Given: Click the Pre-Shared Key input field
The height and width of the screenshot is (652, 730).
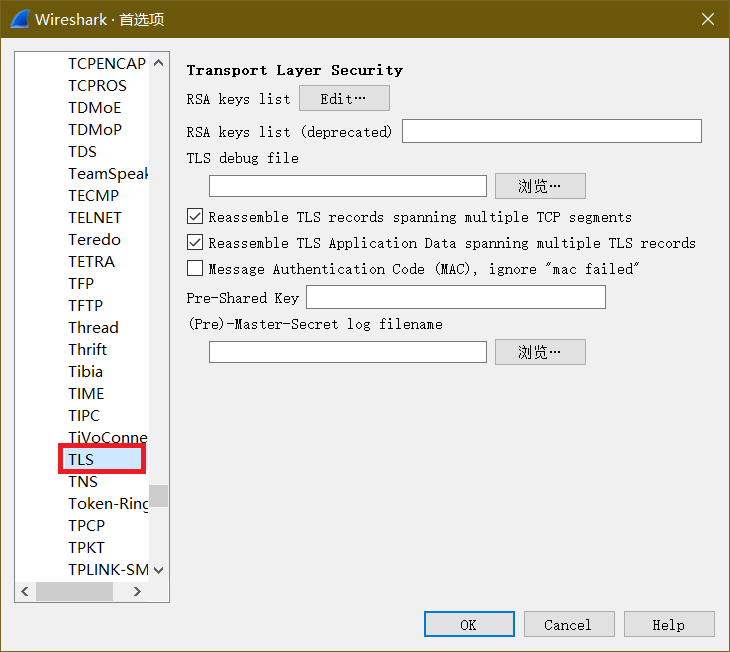Looking at the screenshot, I should click(x=455, y=297).
